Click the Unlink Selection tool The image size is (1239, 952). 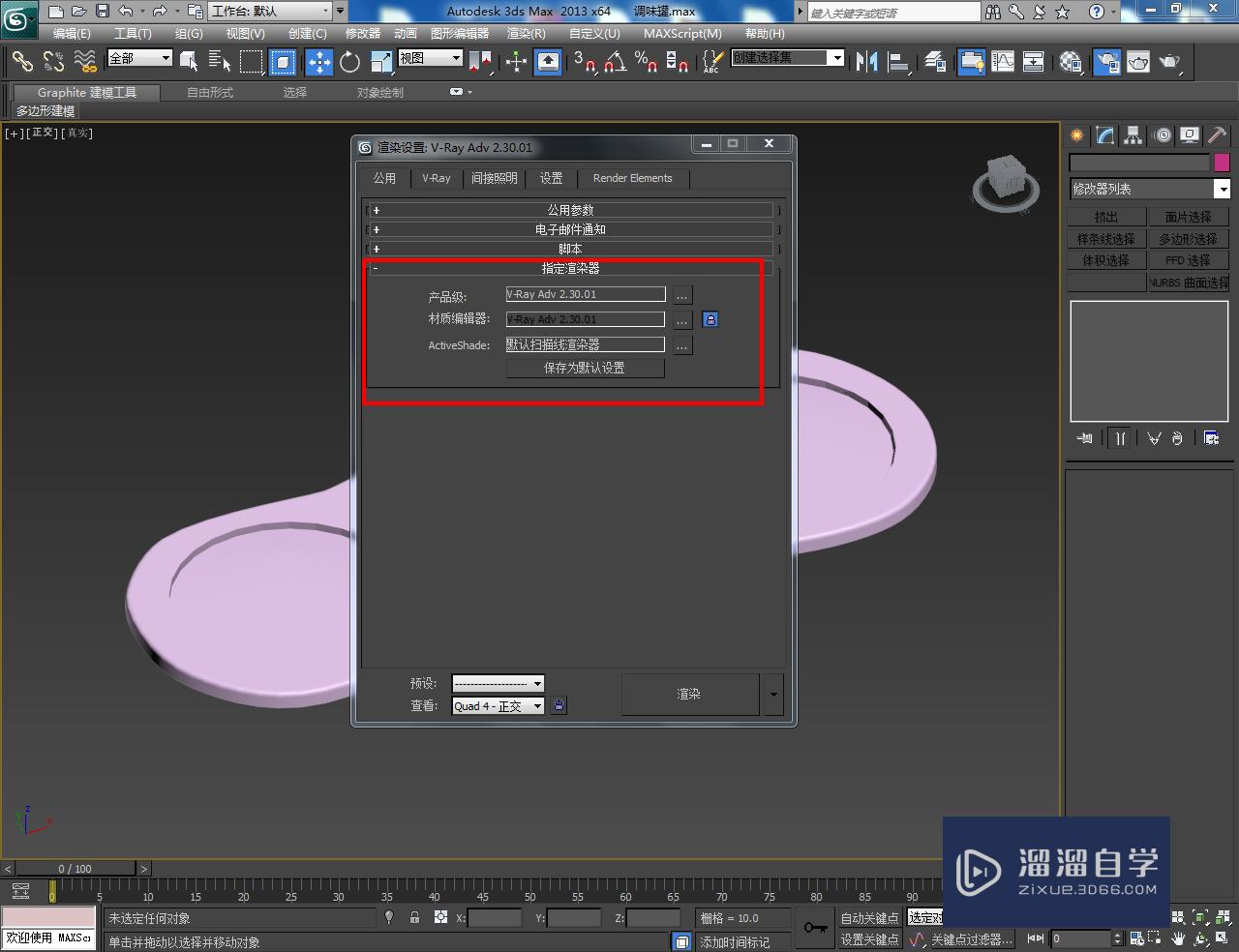click(x=53, y=62)
